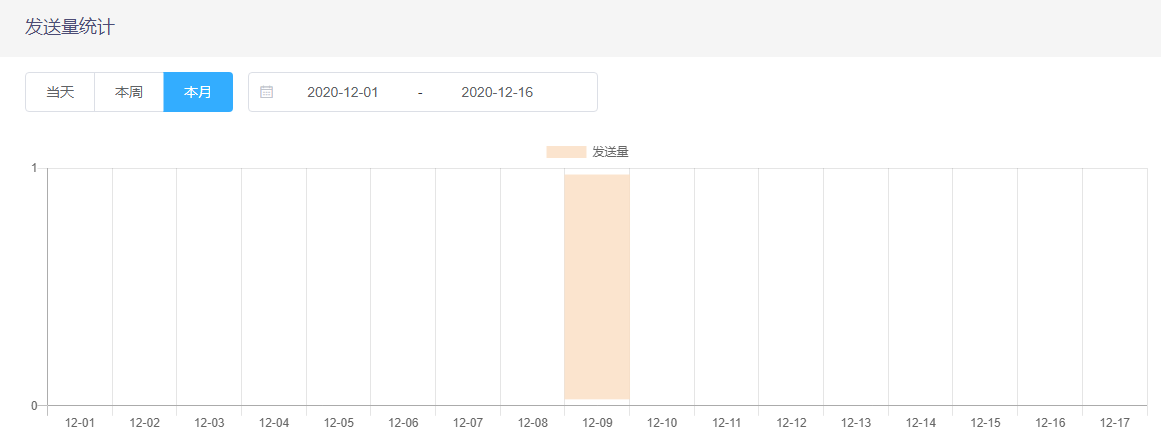Select the 本周 (this week) filter
The image size is (1161, 445).
point(129,92)
